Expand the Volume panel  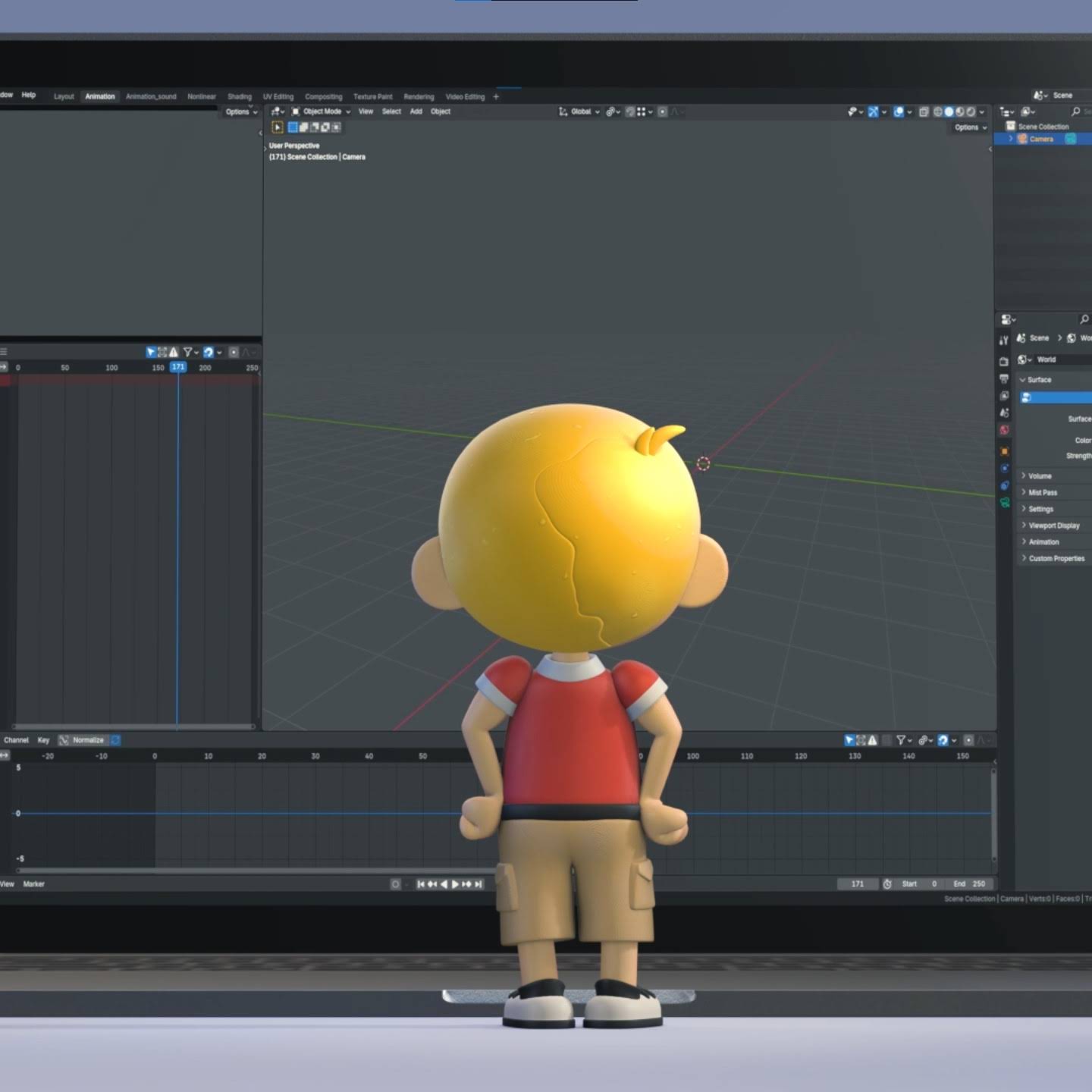(1054, 476)
